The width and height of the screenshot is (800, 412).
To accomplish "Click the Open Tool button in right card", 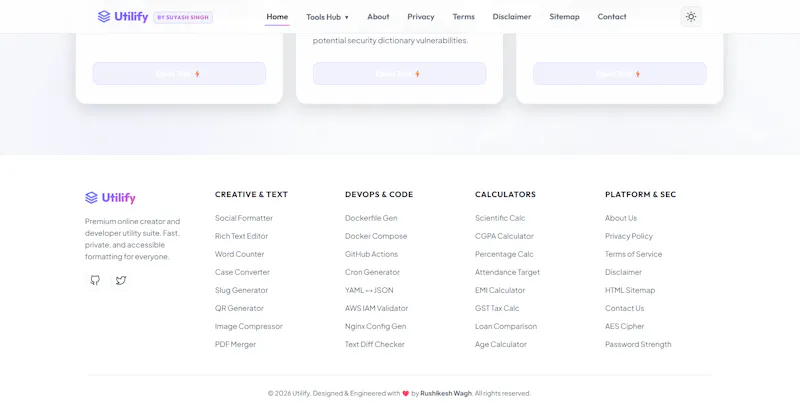I will (x=620, y=74).
